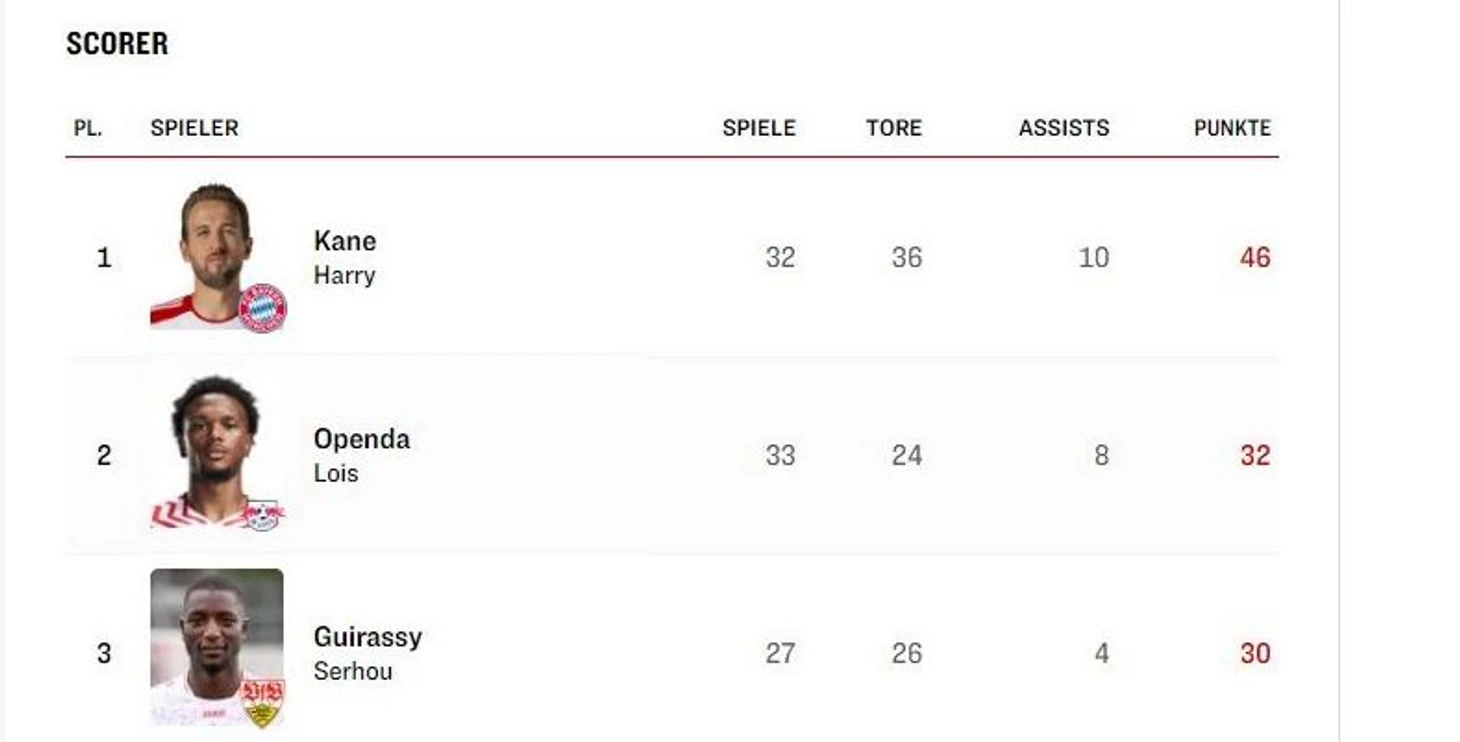
Task: Select Openda's 32 points value
Action: [1254, 456]
